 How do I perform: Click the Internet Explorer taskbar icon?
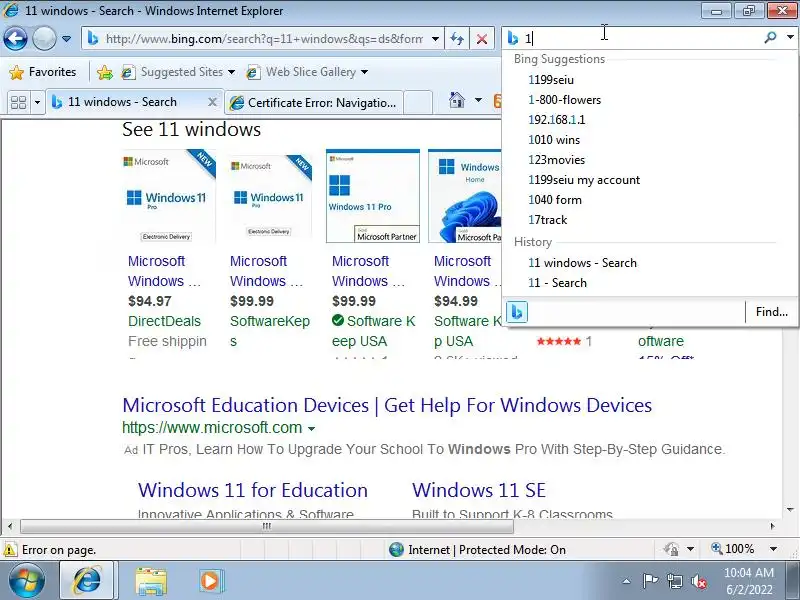pos(89,581)
